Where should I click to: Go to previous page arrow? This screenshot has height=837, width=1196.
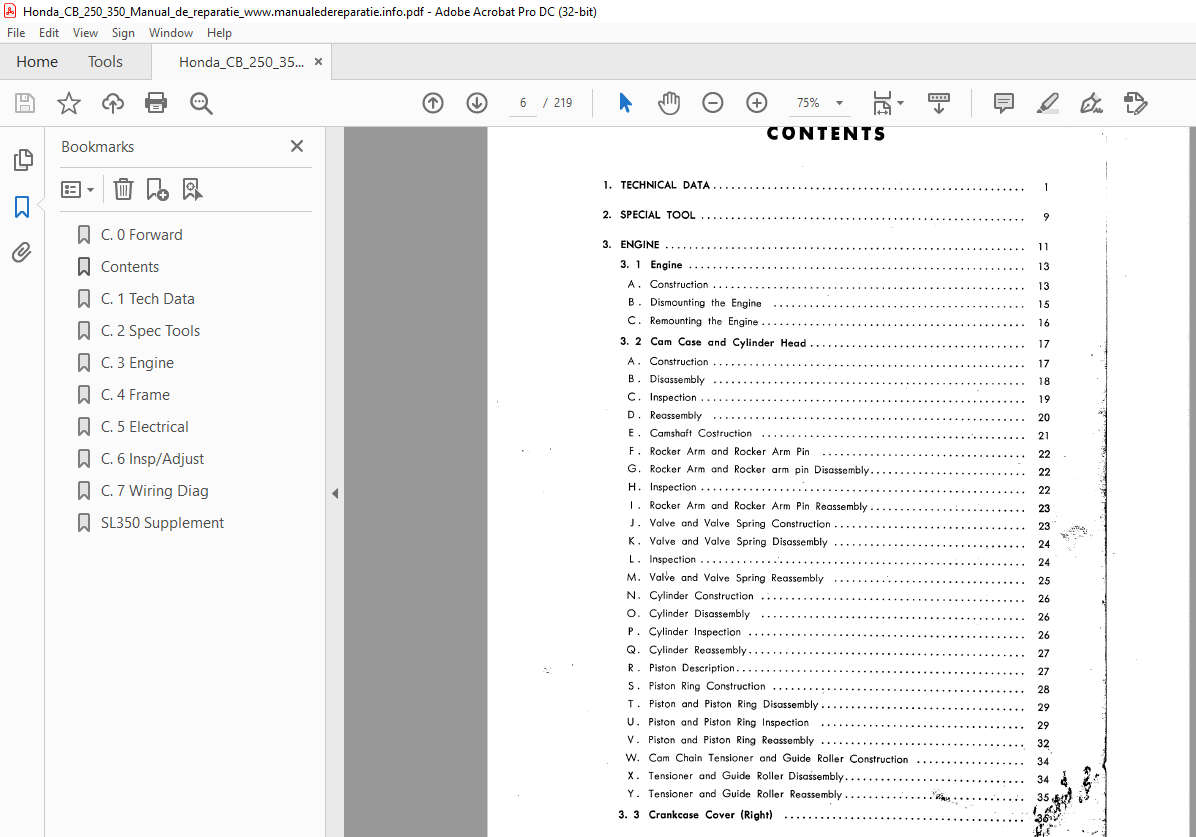pos(433,103)
